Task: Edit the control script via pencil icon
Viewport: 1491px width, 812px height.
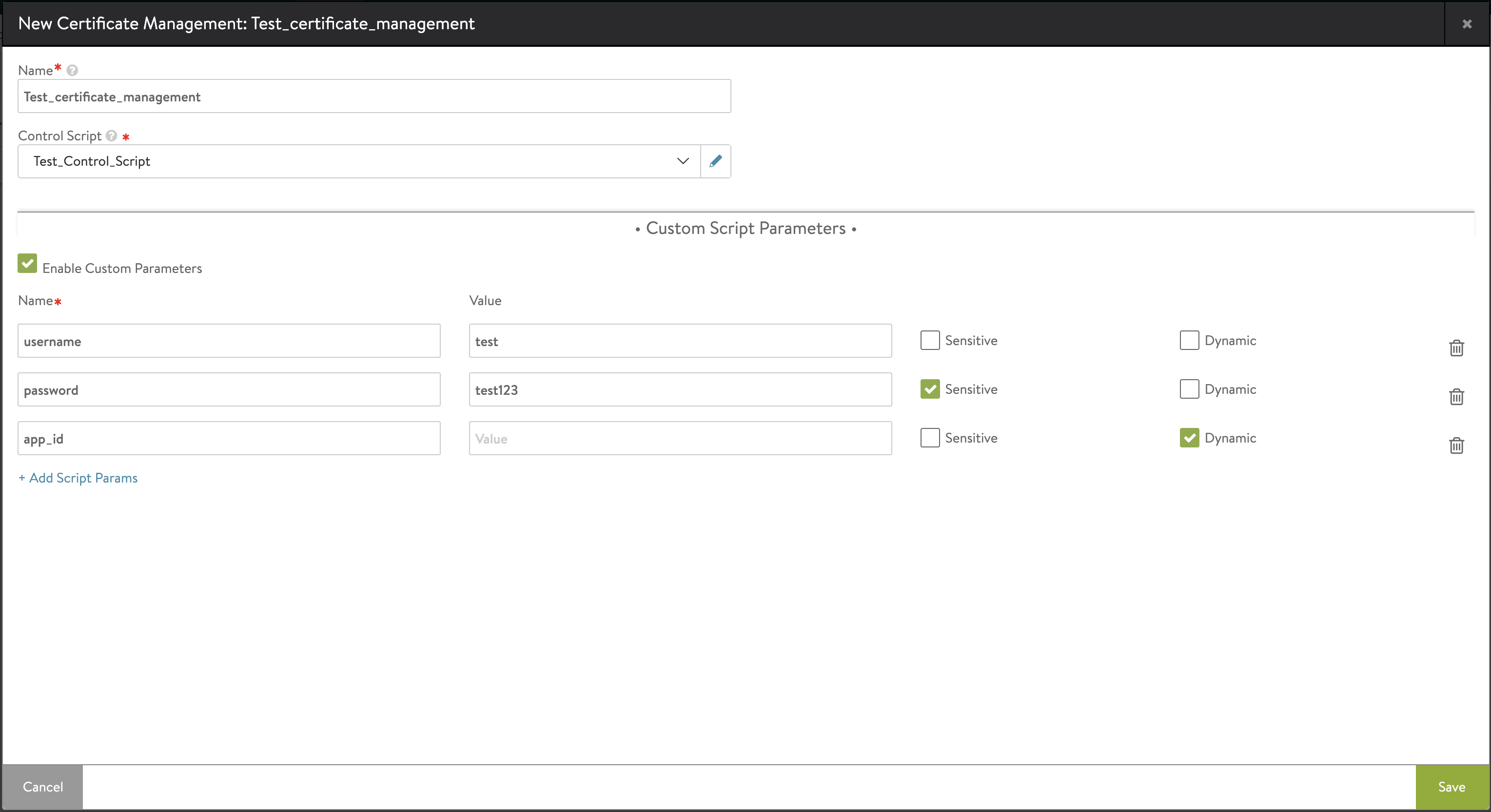Action: point(715,161)
